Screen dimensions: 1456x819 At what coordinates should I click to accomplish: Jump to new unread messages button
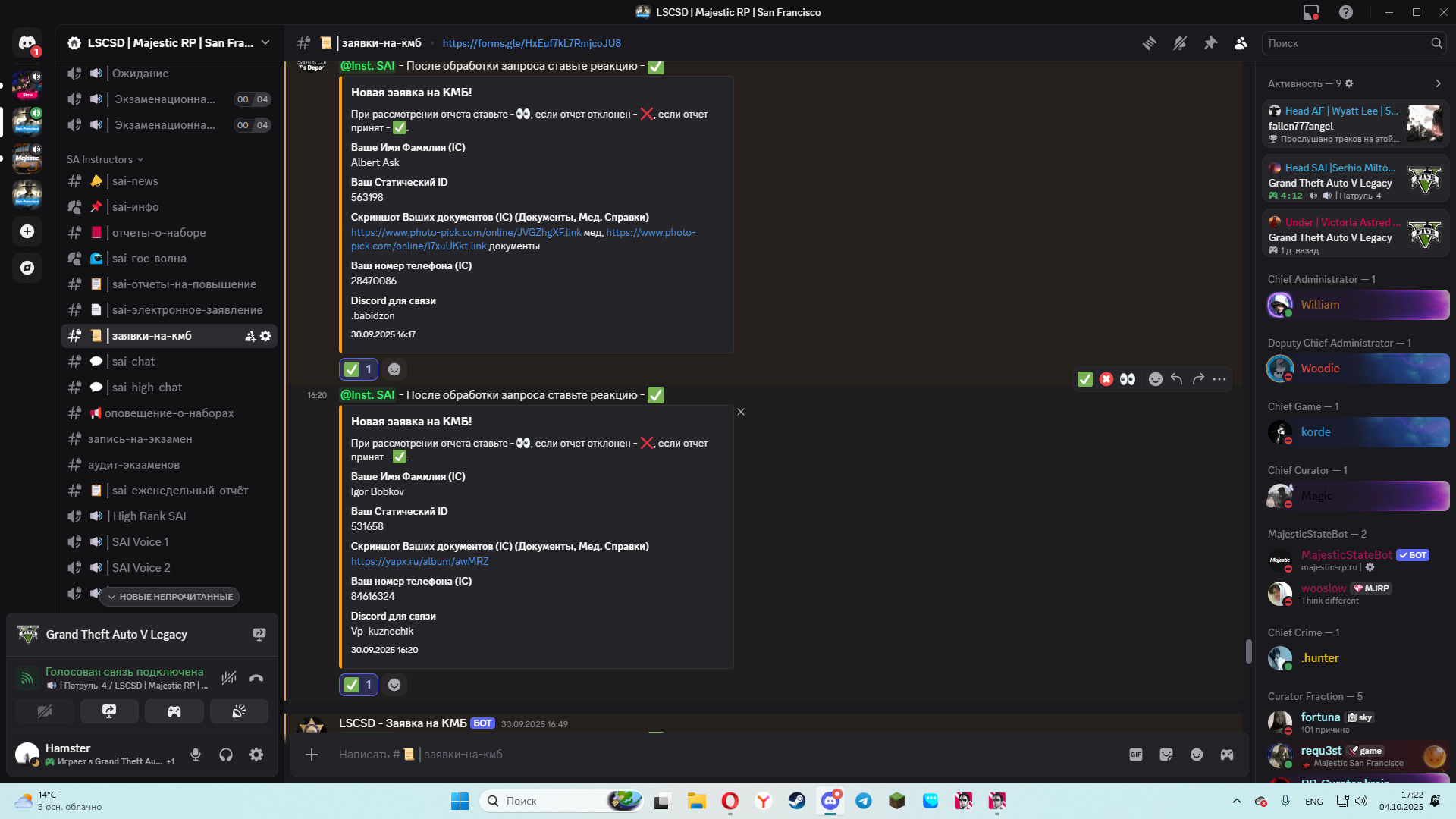tap(169, 597)
